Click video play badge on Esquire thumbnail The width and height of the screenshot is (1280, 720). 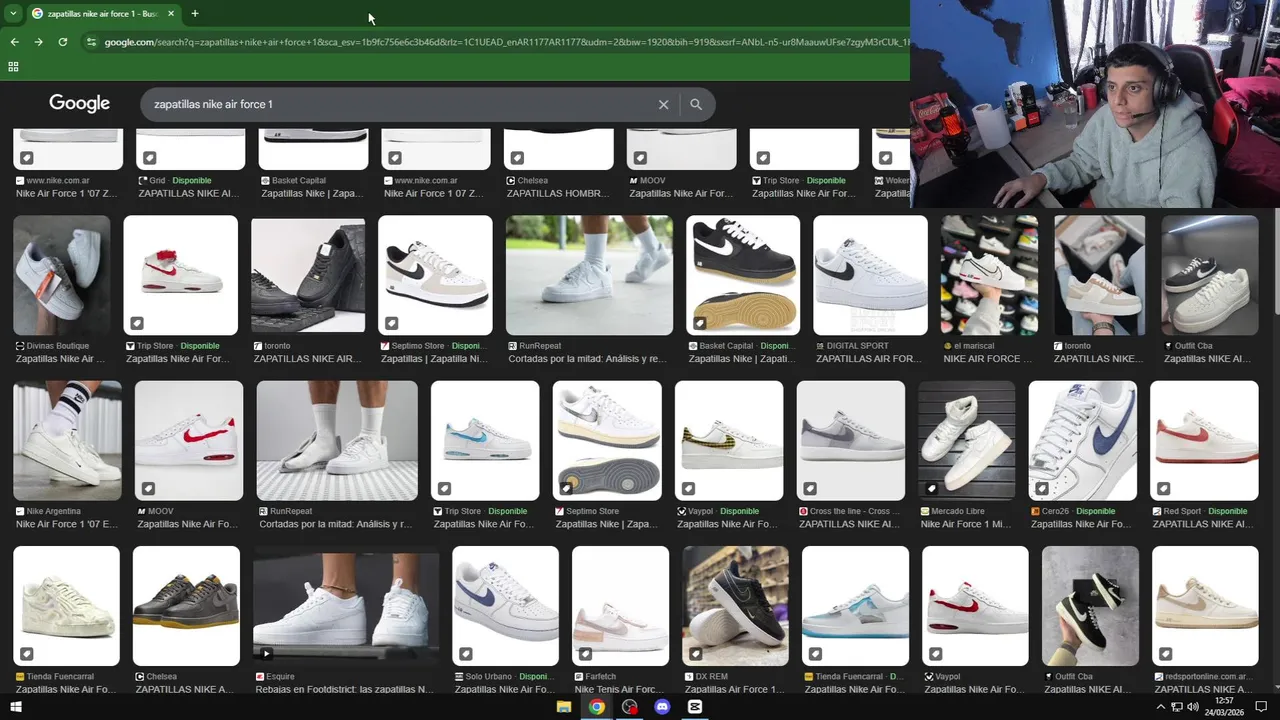pyautogui.click(x=266, y=654)
